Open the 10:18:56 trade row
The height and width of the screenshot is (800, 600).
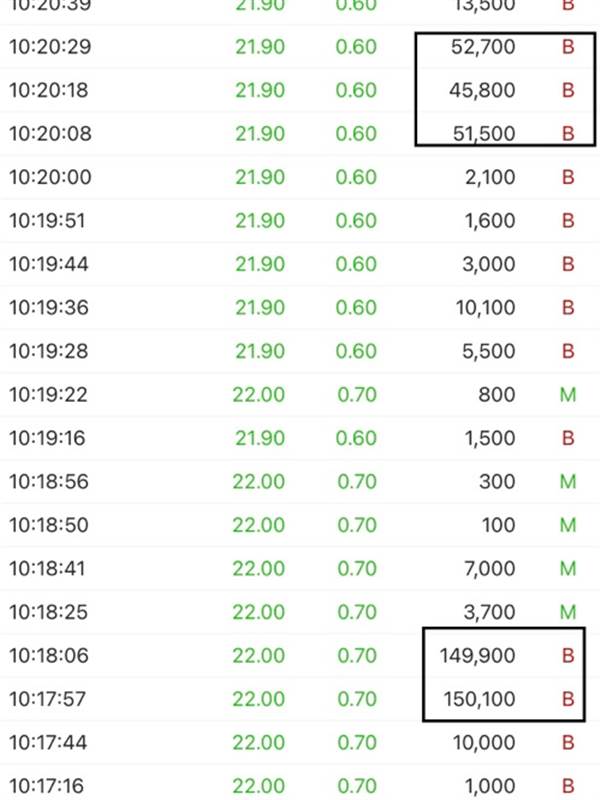pos(300,481)
